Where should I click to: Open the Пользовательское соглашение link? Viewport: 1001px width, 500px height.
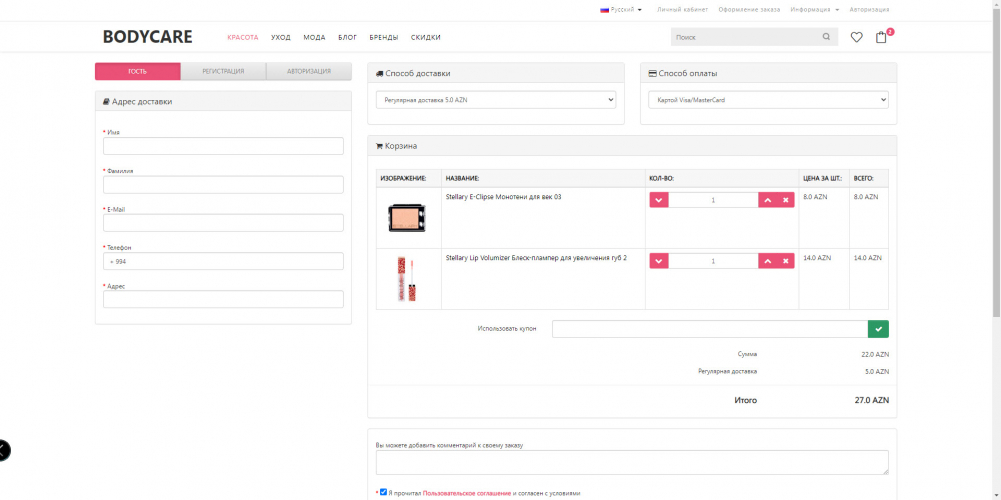467,493
